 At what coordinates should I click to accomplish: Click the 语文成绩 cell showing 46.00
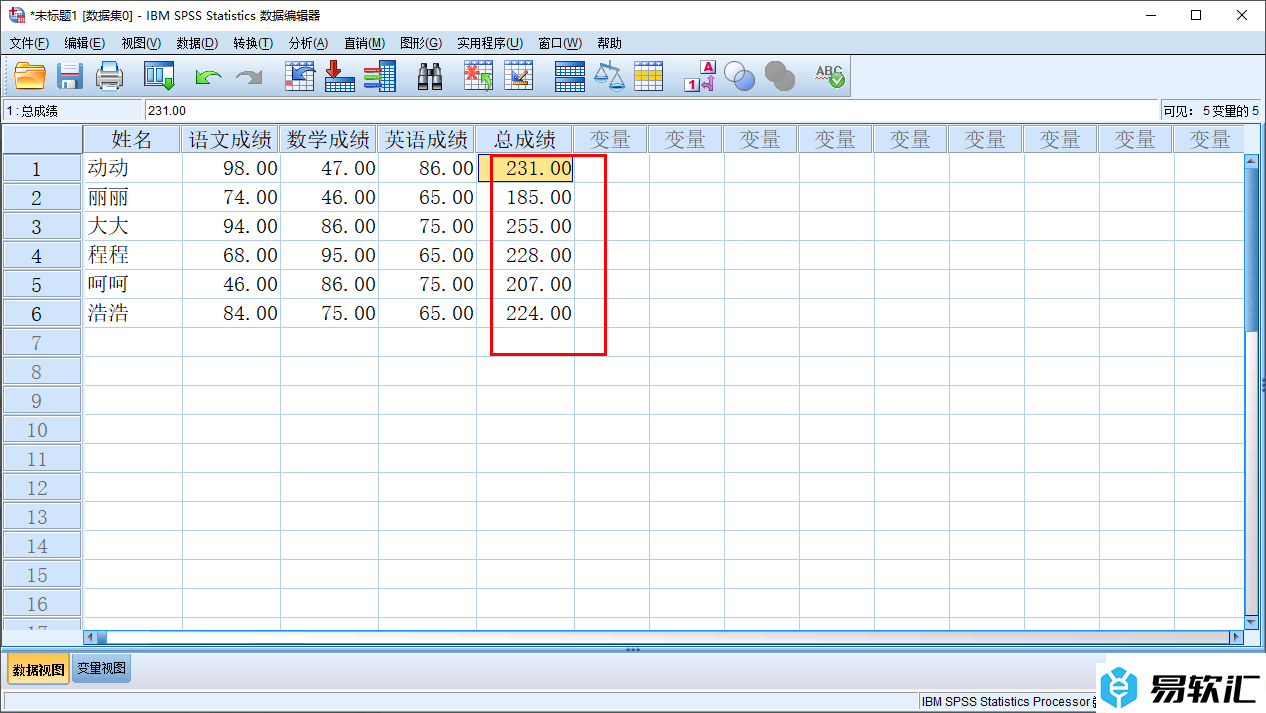[x=231, y=284]
